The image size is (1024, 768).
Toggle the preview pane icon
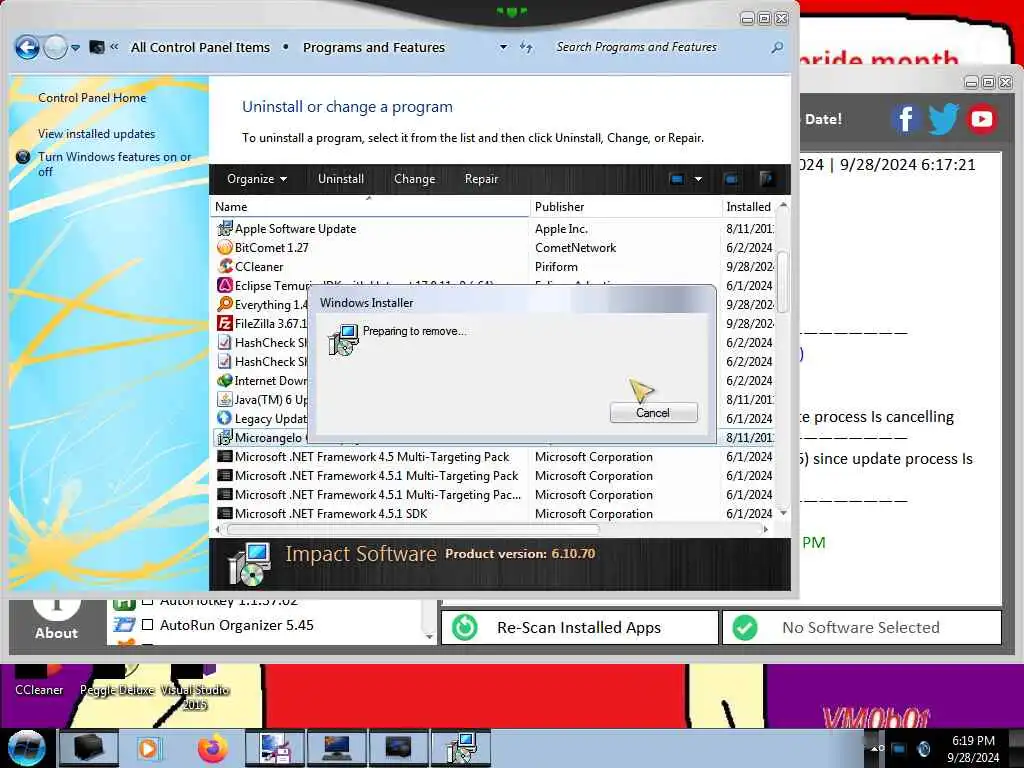click(x=731, y=179)
